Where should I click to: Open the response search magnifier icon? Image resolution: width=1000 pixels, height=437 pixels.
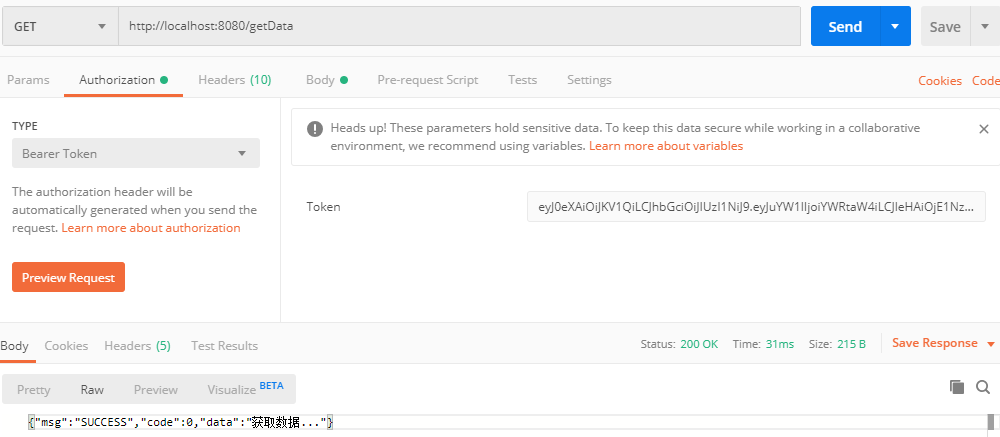pos(983,387)
